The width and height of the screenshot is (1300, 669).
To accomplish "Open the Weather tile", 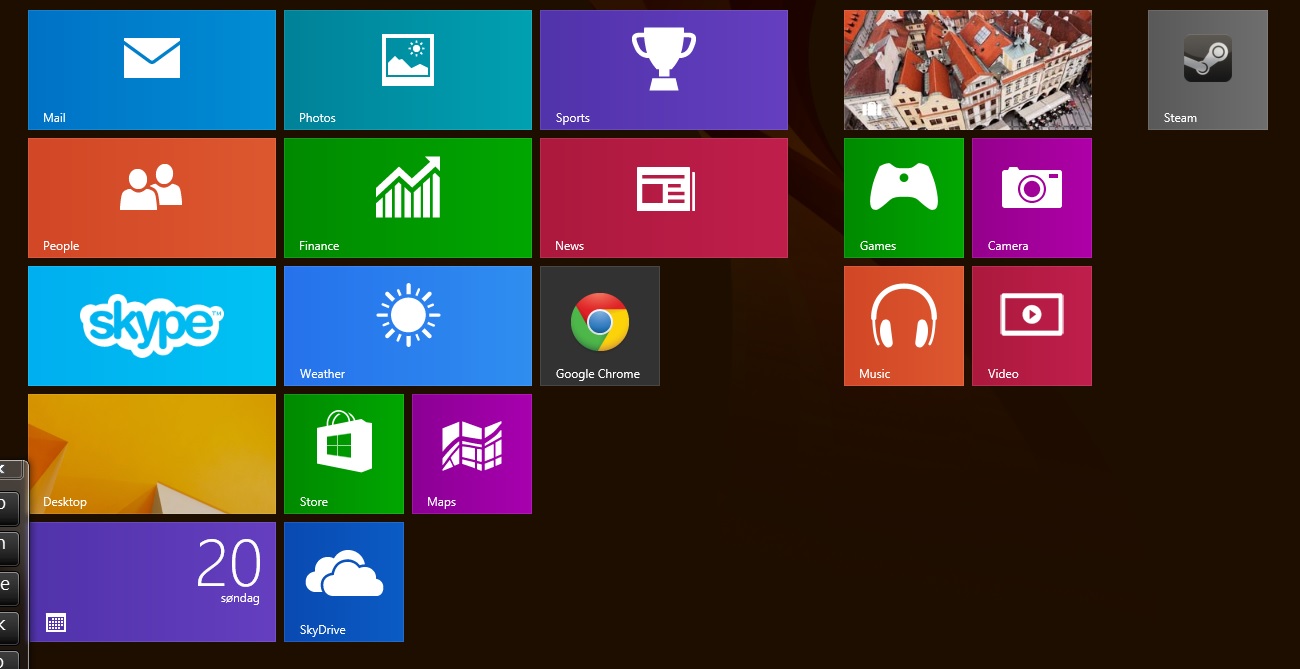I will click(x=408, y=326).
